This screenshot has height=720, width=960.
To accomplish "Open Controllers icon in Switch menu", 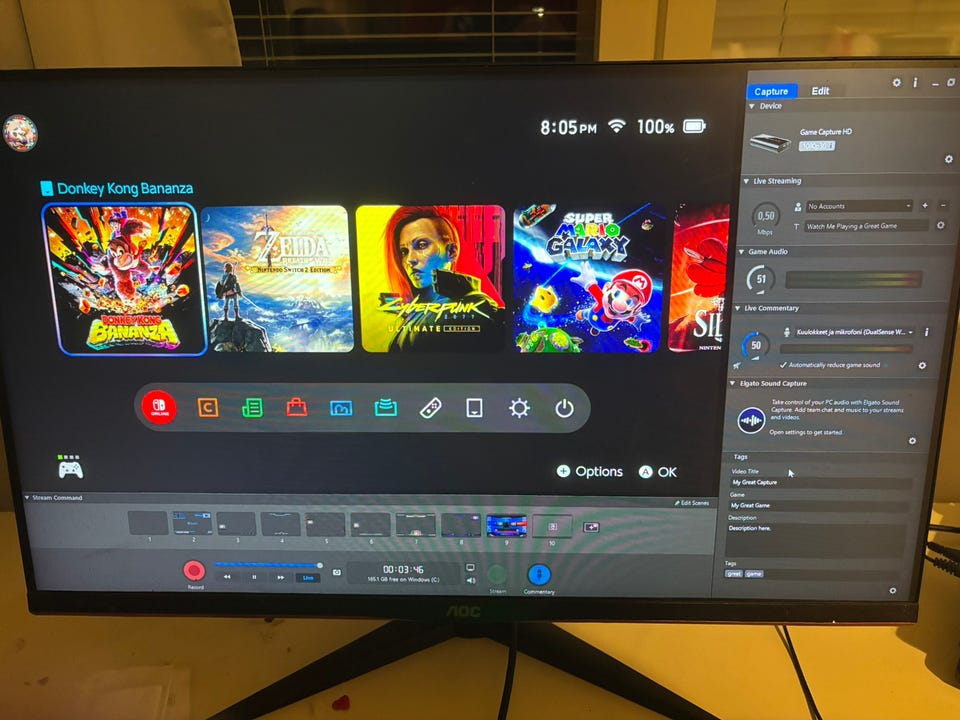I will click(x=430, y=408).
